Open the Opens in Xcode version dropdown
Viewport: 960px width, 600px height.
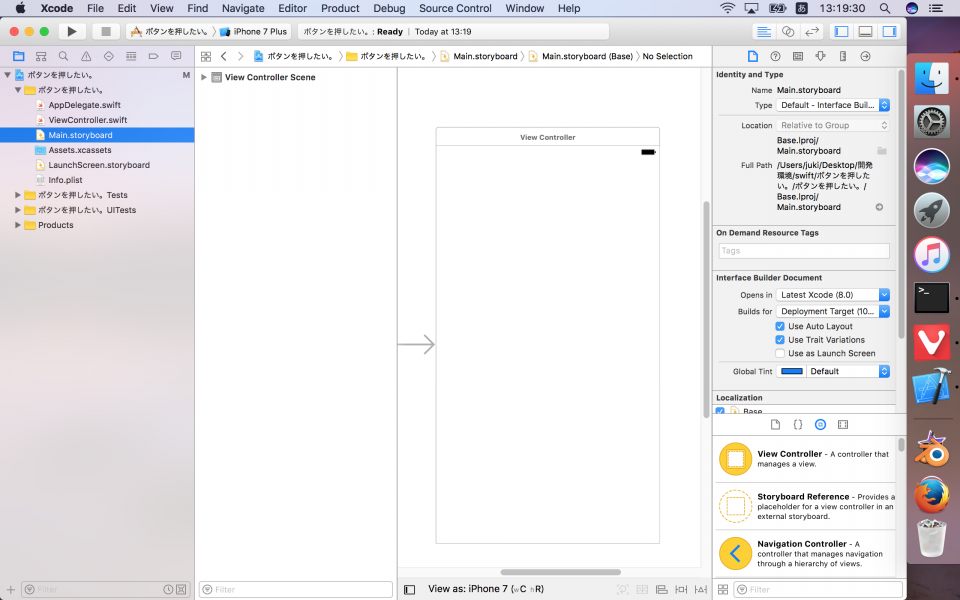[x=833, y=295]
